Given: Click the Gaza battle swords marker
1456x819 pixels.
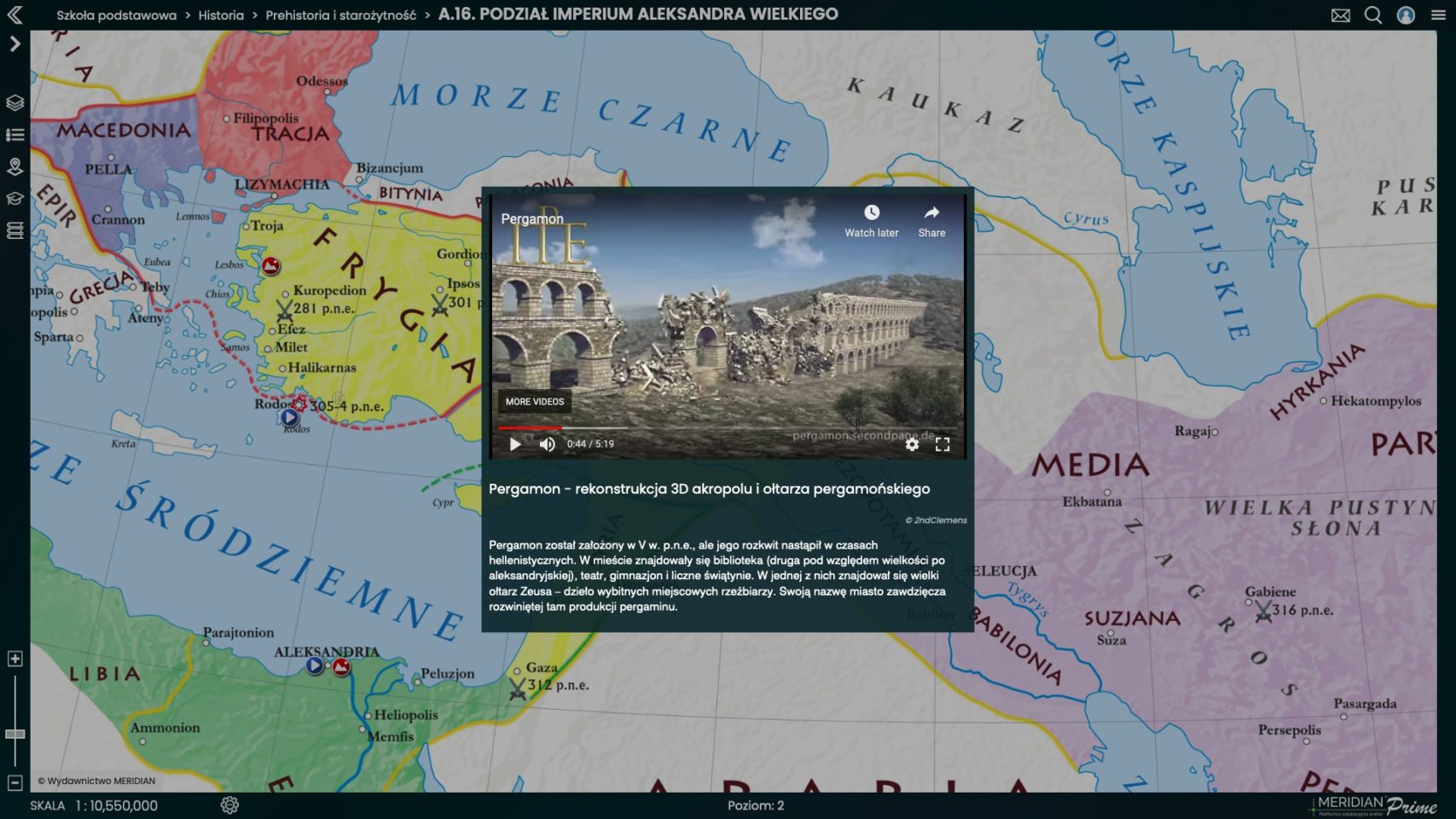Looking at the screenshot, I should point(518,688).
